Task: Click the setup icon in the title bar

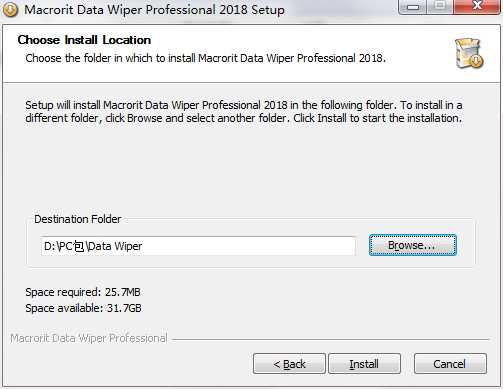Action: (10, 10)
